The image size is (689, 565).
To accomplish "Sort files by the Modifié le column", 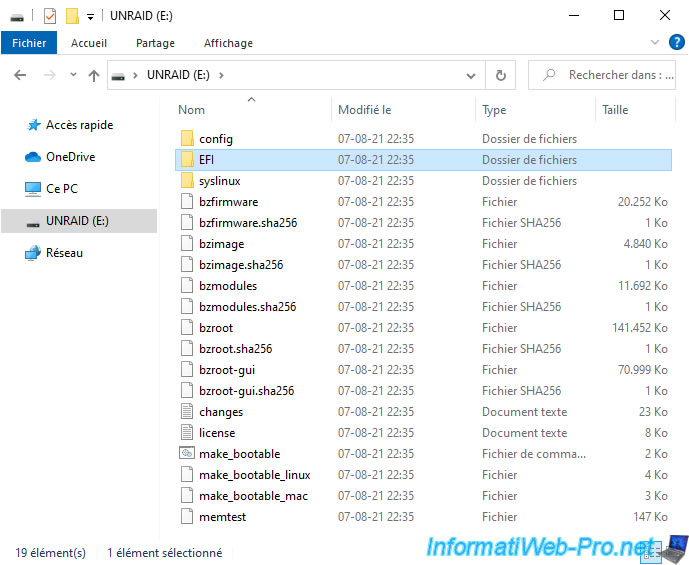I will [364, 110].
